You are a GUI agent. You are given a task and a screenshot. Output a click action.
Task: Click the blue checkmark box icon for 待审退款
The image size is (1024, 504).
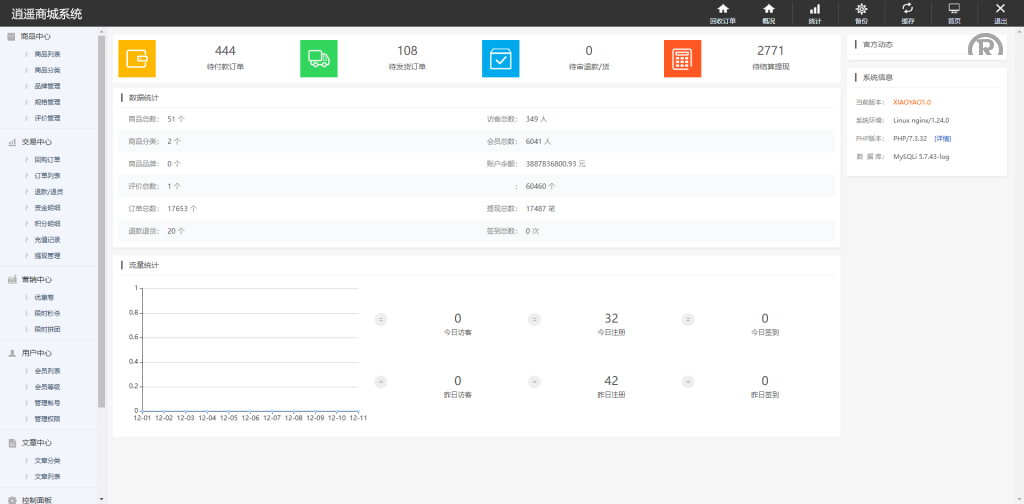[x=501, y=59]
